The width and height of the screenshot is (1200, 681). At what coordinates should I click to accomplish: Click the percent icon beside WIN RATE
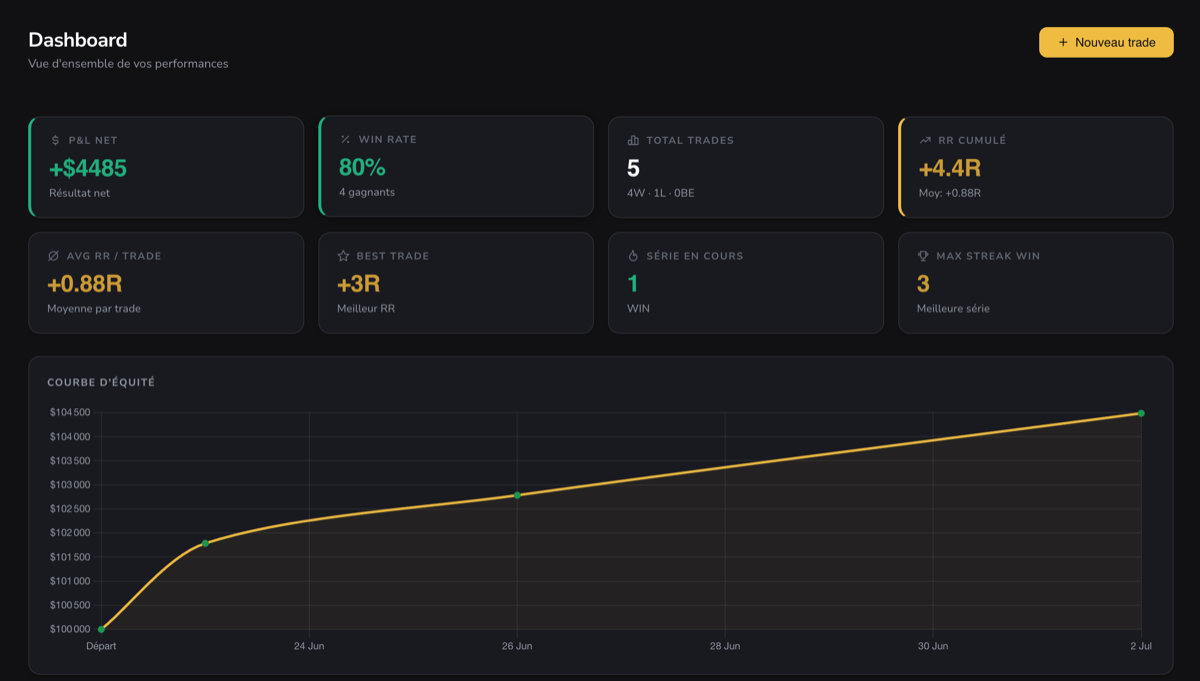tap(345, 139)
